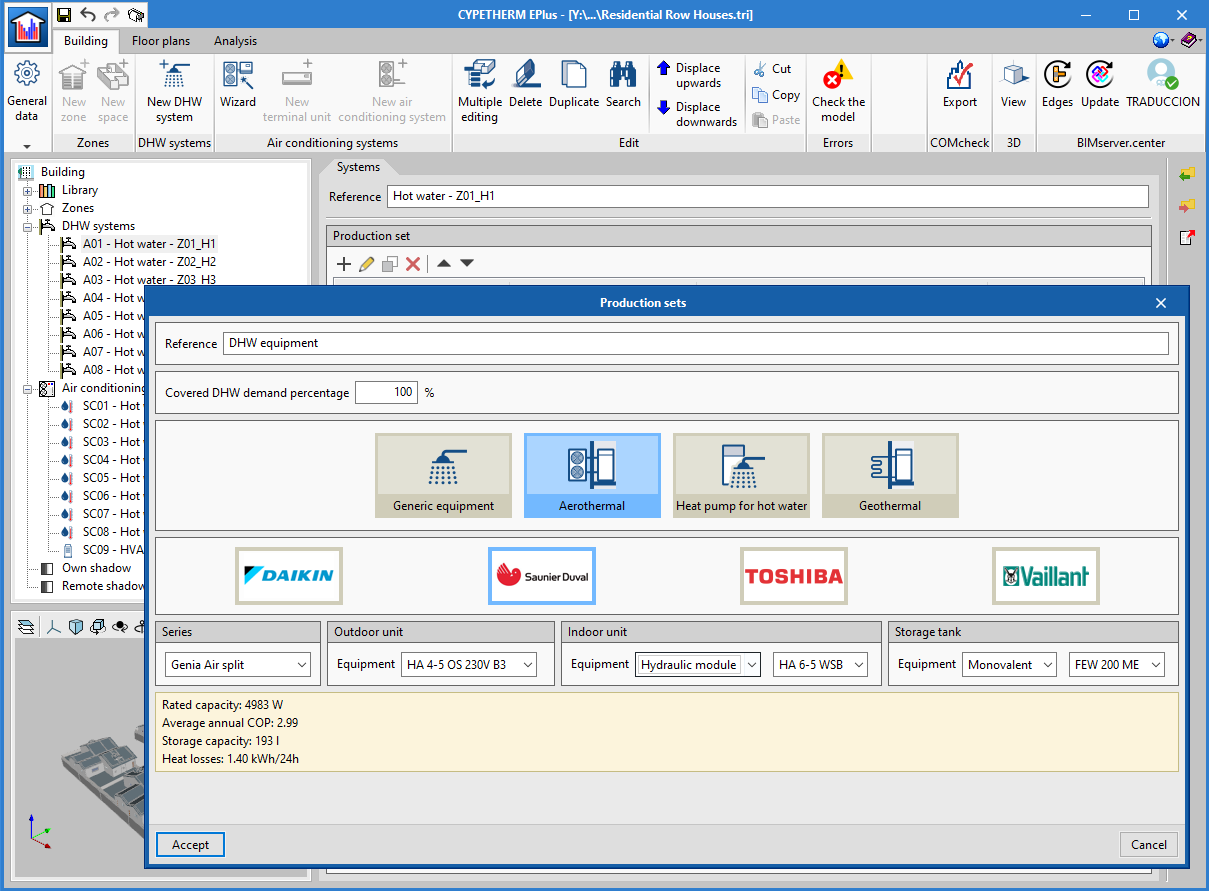Open FEW 200 ME dropdown
Screen dimensions: 1209x891
click(1115, 664)
